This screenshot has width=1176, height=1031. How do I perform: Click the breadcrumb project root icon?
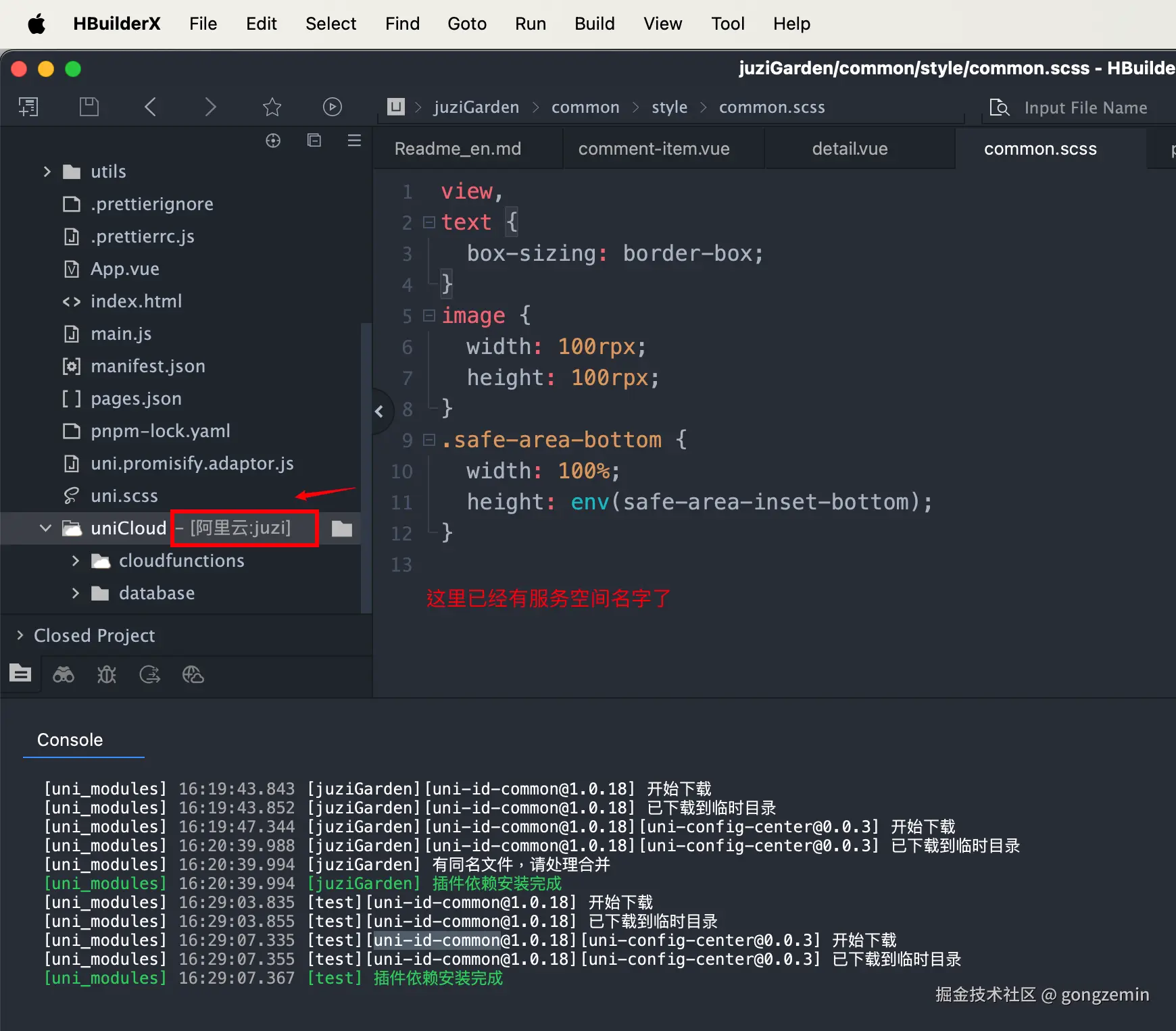click(x=396, y=107)
